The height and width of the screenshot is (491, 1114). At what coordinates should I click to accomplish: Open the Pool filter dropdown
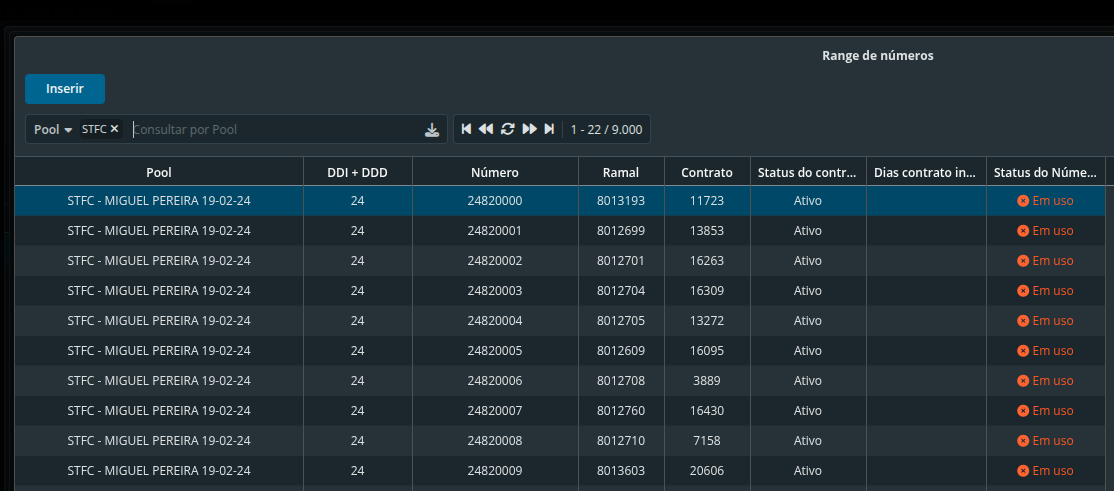tap(53, 130)
